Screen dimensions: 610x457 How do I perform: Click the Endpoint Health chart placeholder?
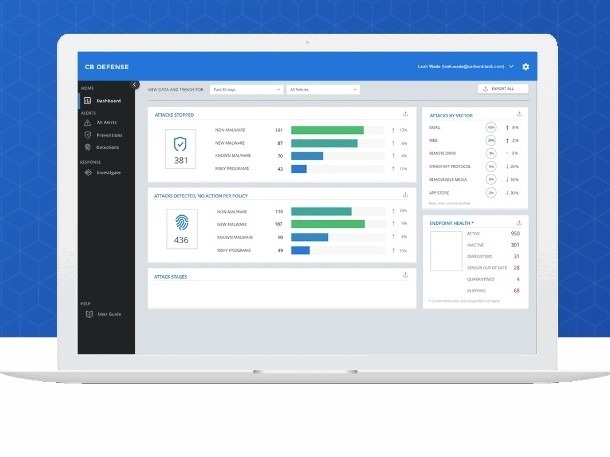[446, 251]
